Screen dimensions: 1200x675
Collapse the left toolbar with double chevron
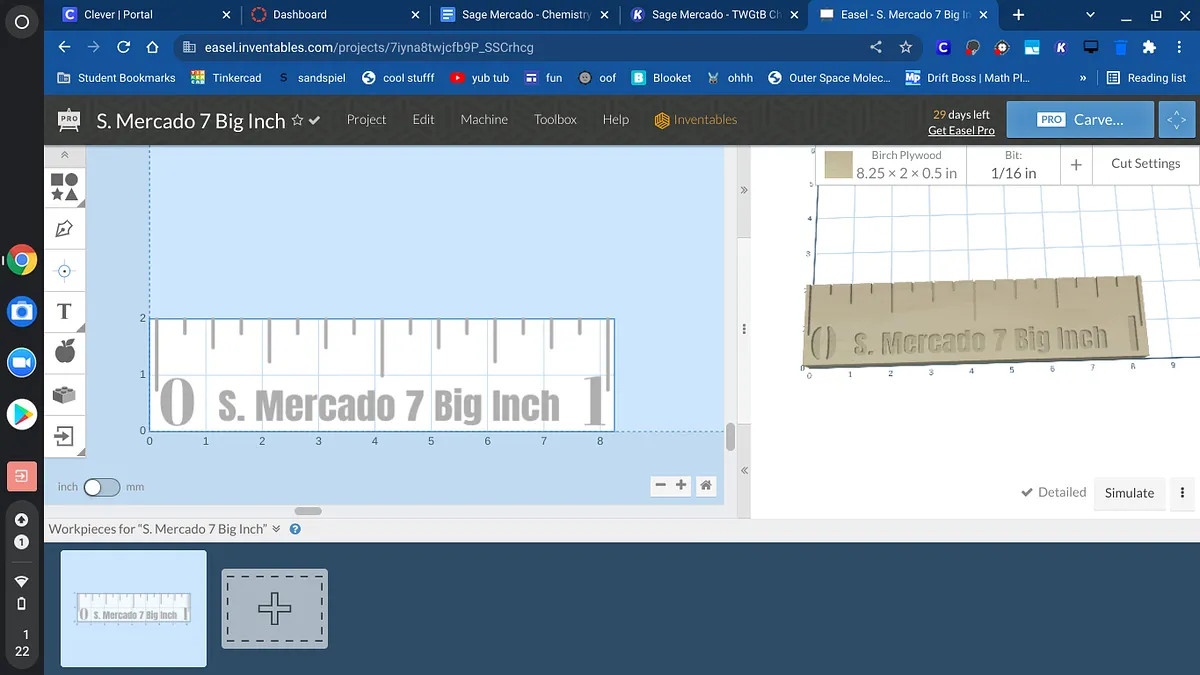[64, 156]
